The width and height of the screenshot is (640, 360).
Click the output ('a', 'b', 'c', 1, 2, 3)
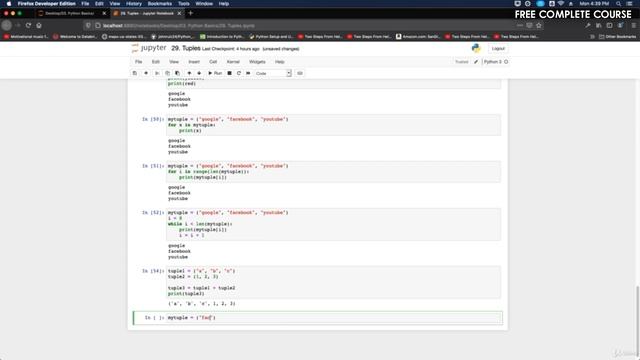coord(202,304)
